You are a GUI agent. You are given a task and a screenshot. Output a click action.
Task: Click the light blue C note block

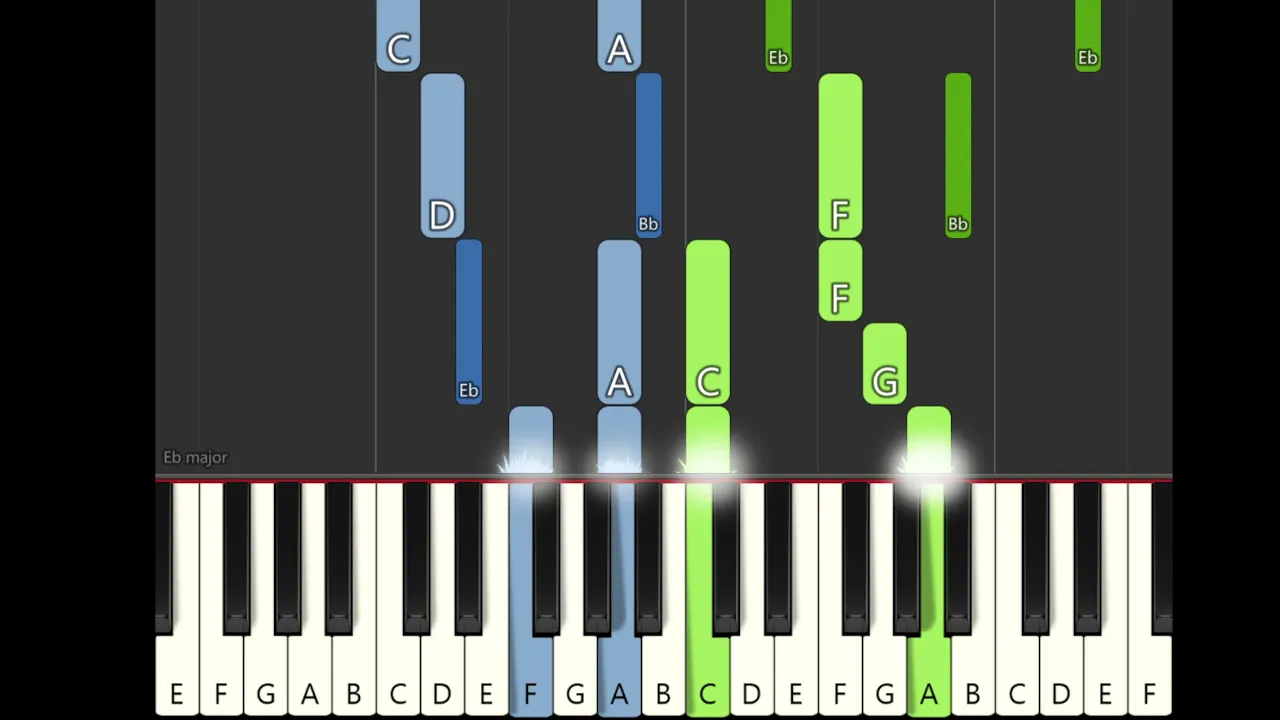coord(398,36)
